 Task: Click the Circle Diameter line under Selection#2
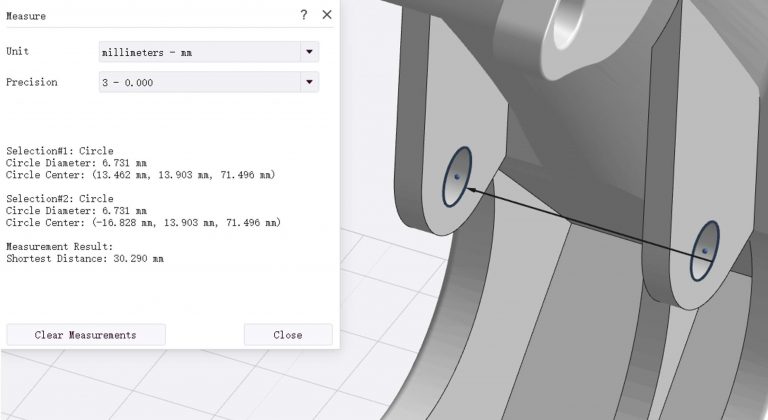tap(76, 211)
